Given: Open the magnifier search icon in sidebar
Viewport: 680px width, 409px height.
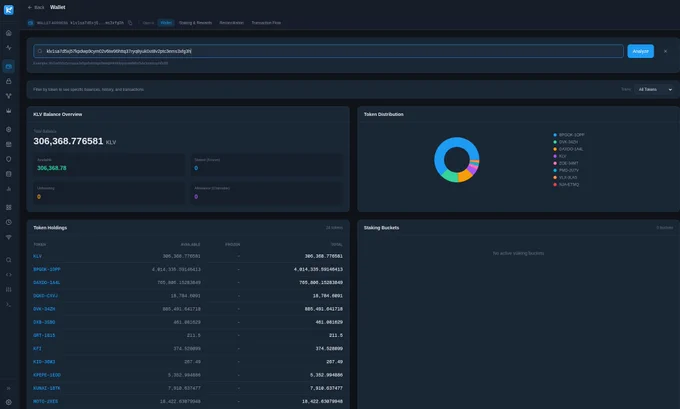Looking at the screenshot, I should pyautogui.click(x=9, y=260).
